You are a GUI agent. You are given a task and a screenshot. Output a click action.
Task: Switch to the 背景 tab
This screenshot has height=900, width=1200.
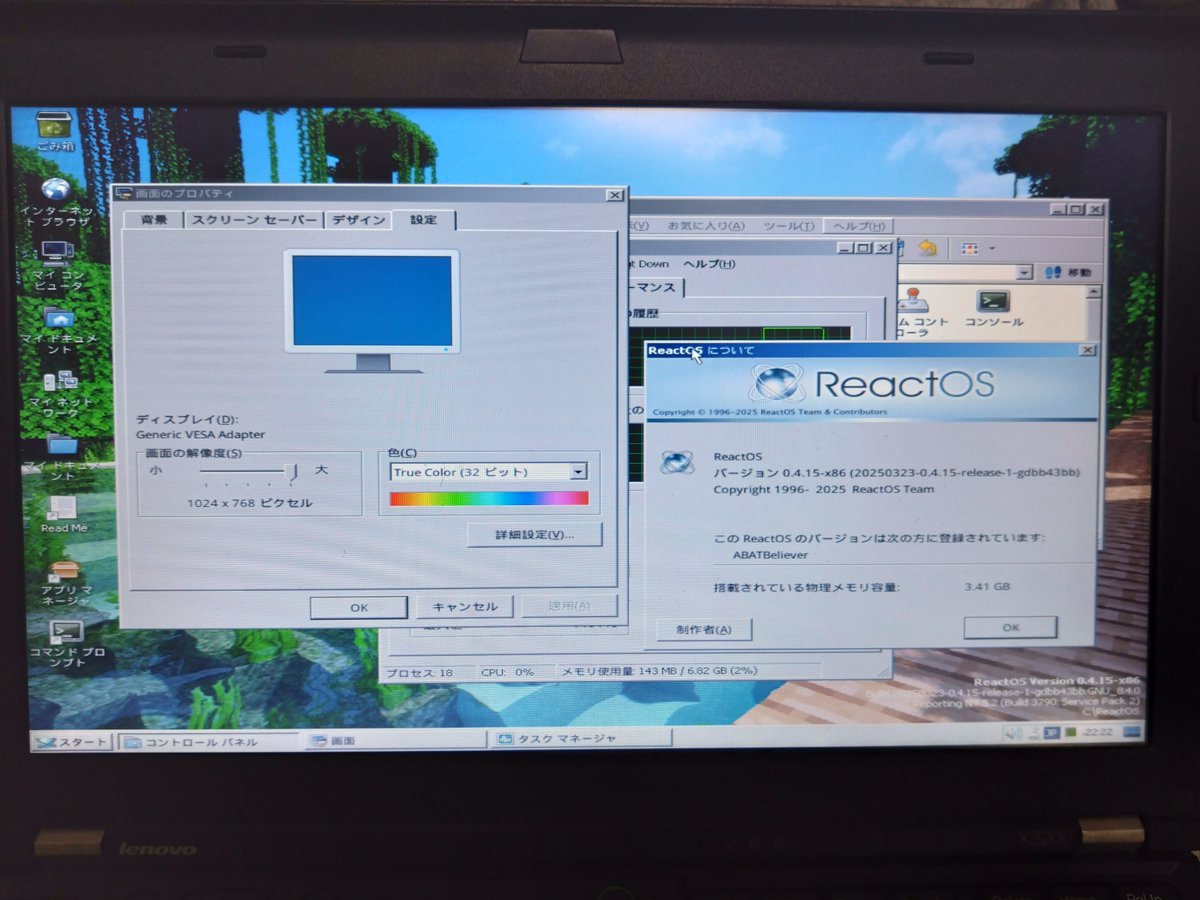[154, 220]
